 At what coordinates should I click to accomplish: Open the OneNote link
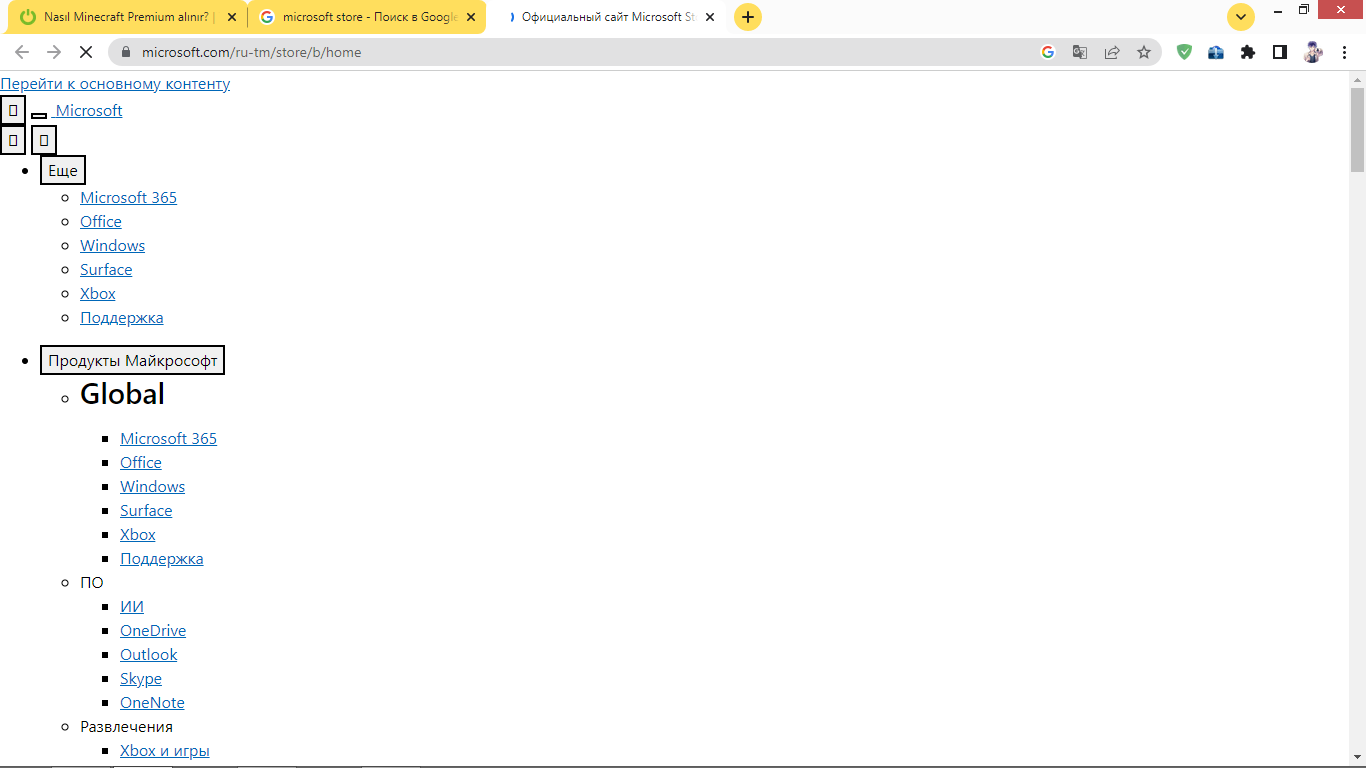pos(152,703)
